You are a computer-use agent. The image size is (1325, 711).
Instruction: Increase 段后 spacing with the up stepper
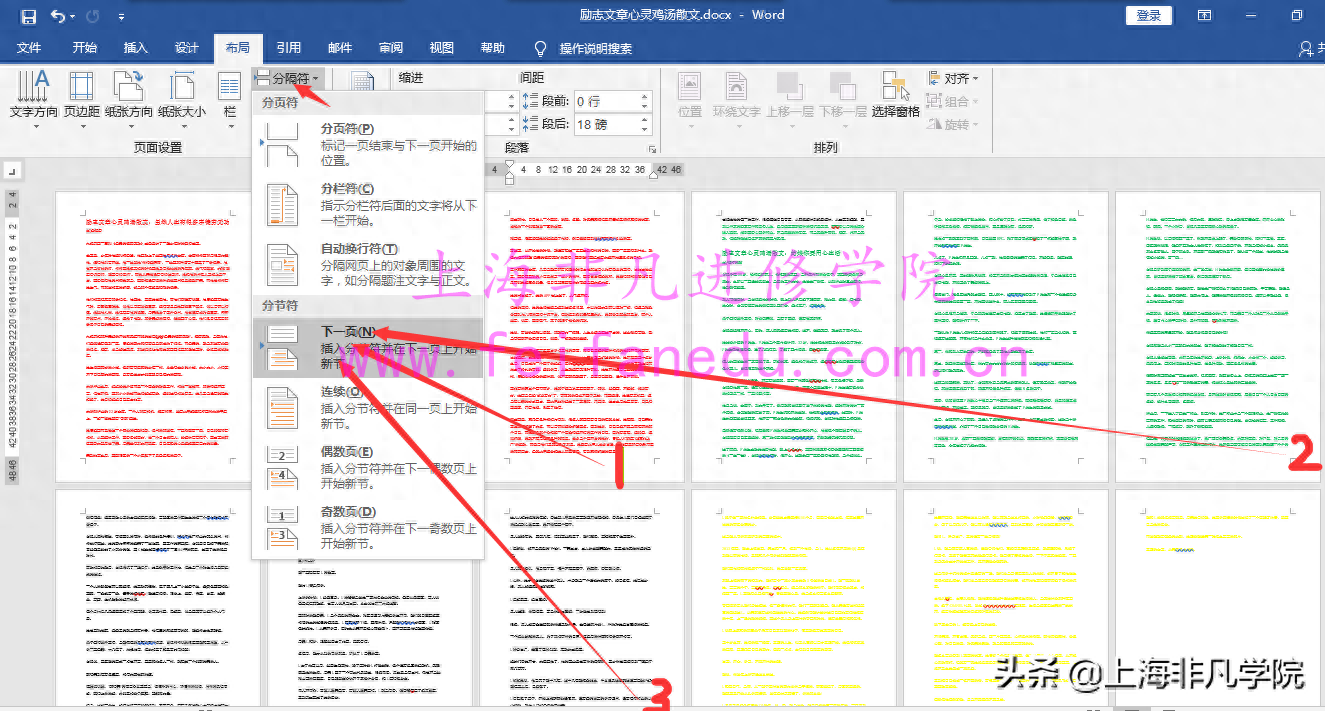click(644, 120)
